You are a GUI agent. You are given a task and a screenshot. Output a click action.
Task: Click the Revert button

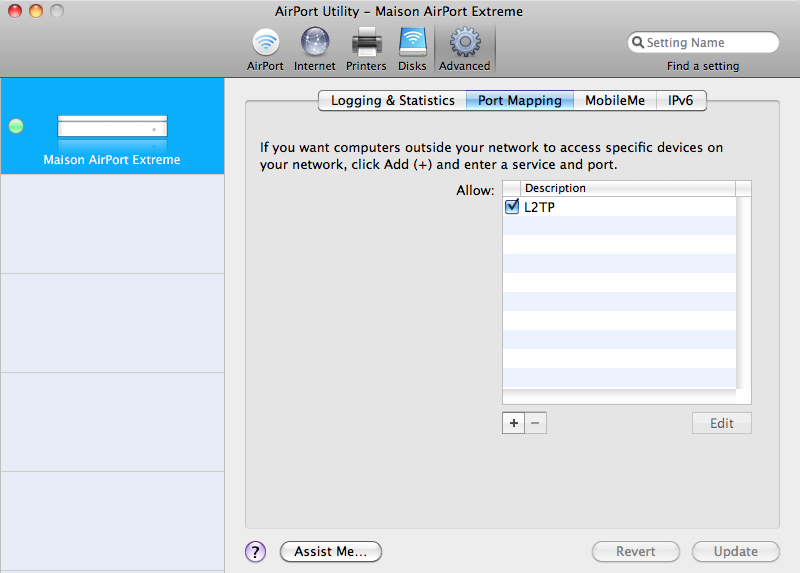pyautogui.click(x=635, y=551)
